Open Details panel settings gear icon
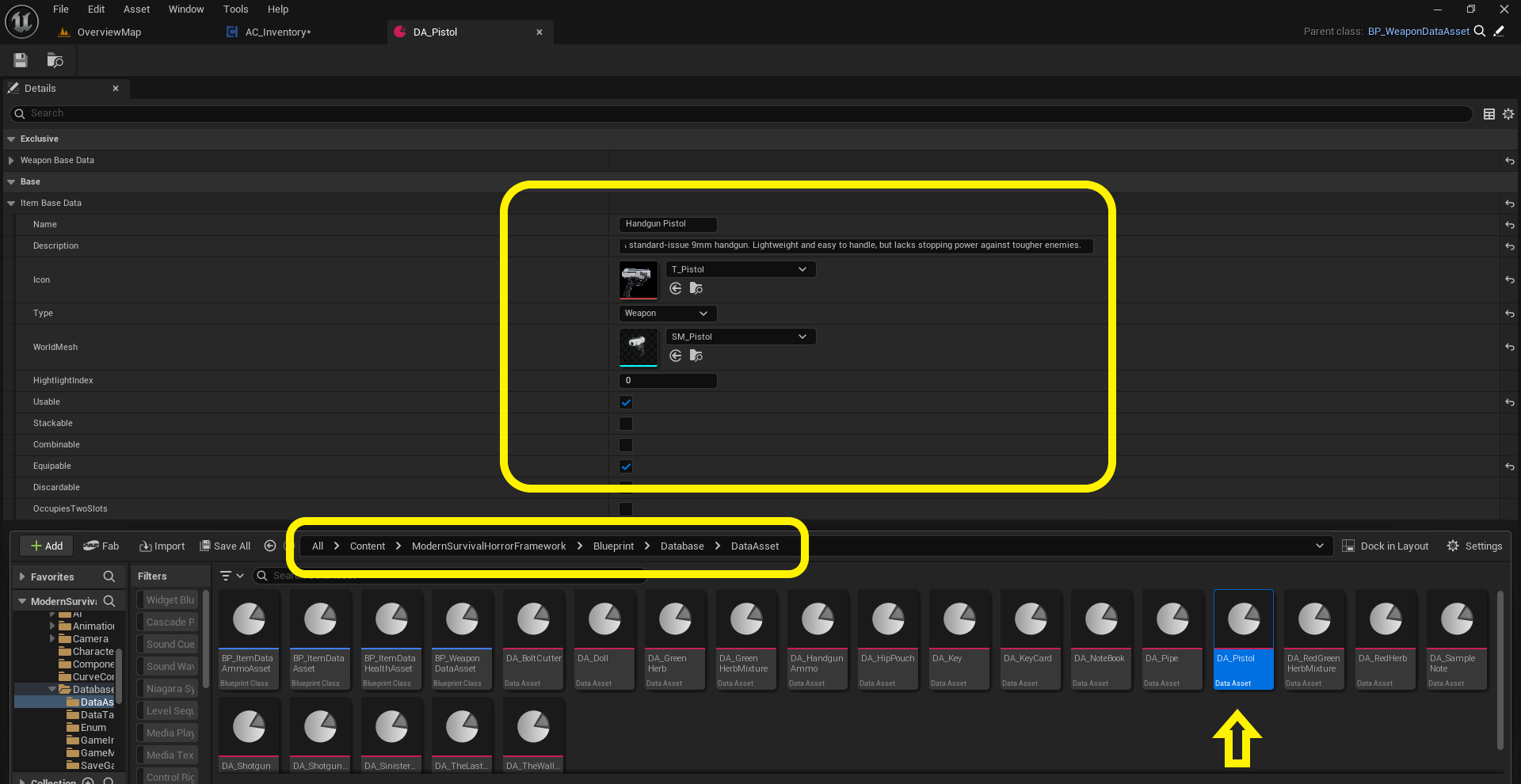The image size is (1521, 784). tap(1508, 114)
